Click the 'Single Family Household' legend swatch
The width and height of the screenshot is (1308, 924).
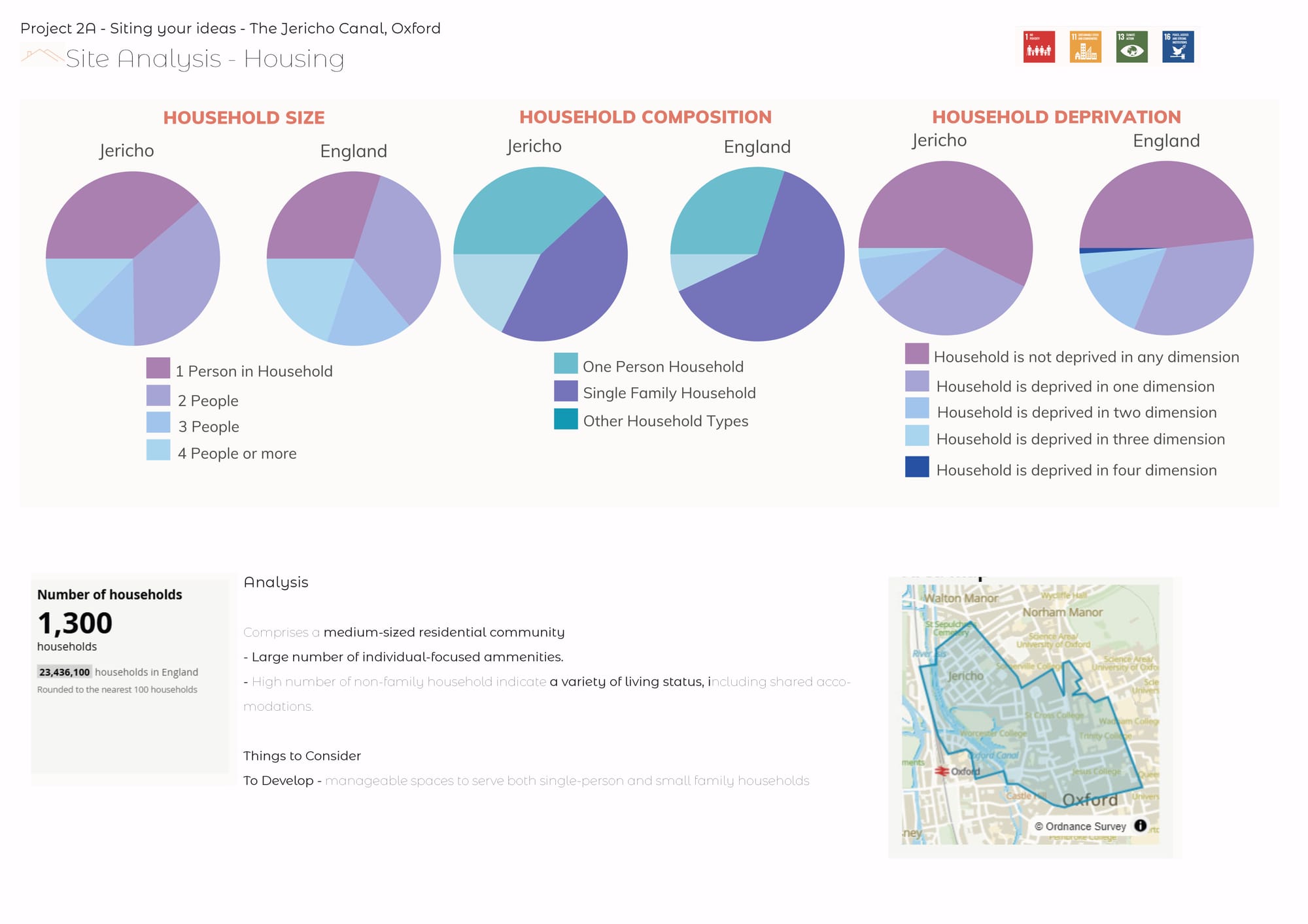(566, 391)
